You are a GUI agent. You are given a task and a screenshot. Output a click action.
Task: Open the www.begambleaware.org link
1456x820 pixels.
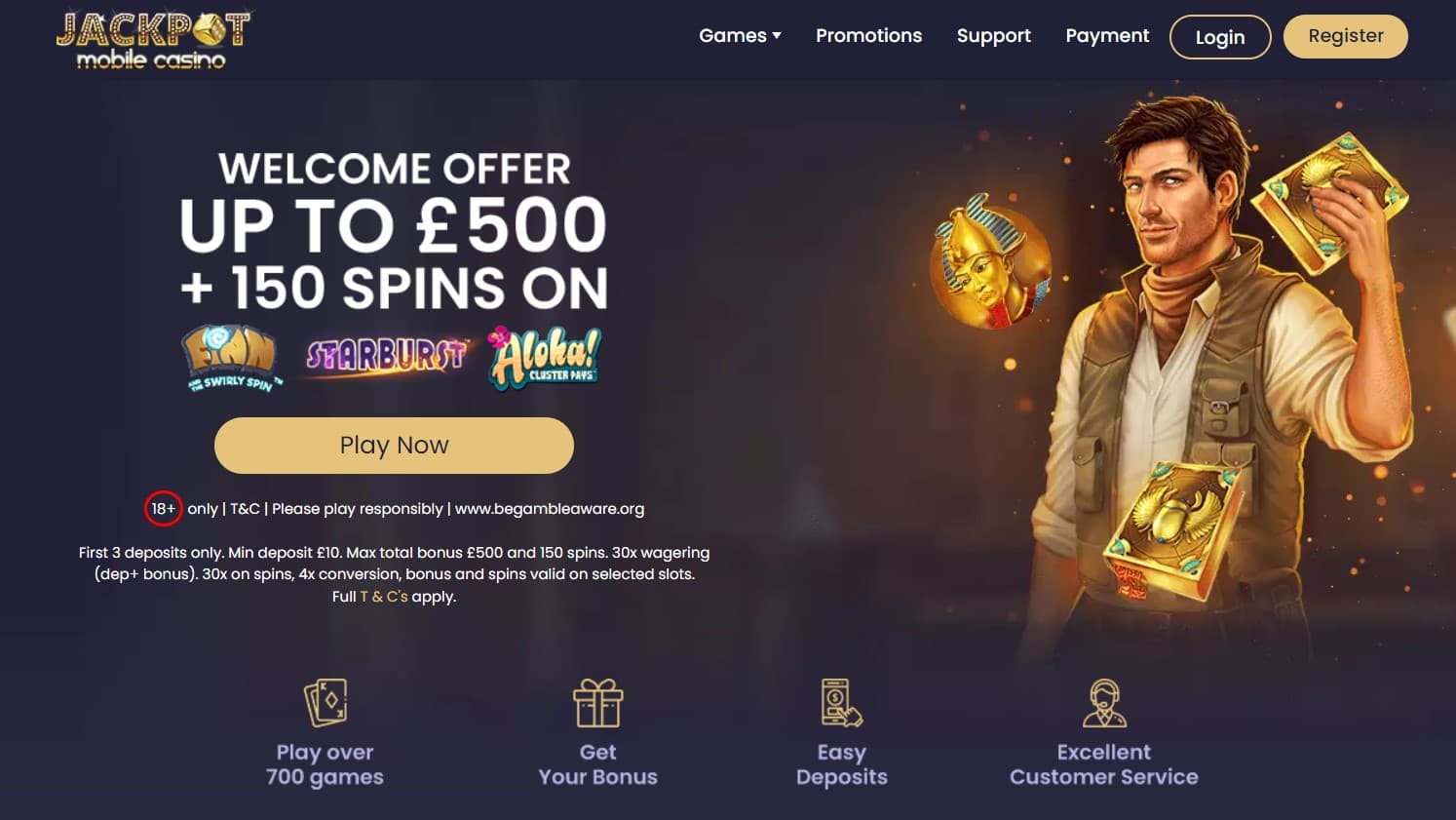pyautogui.click(x=550, y=509)
